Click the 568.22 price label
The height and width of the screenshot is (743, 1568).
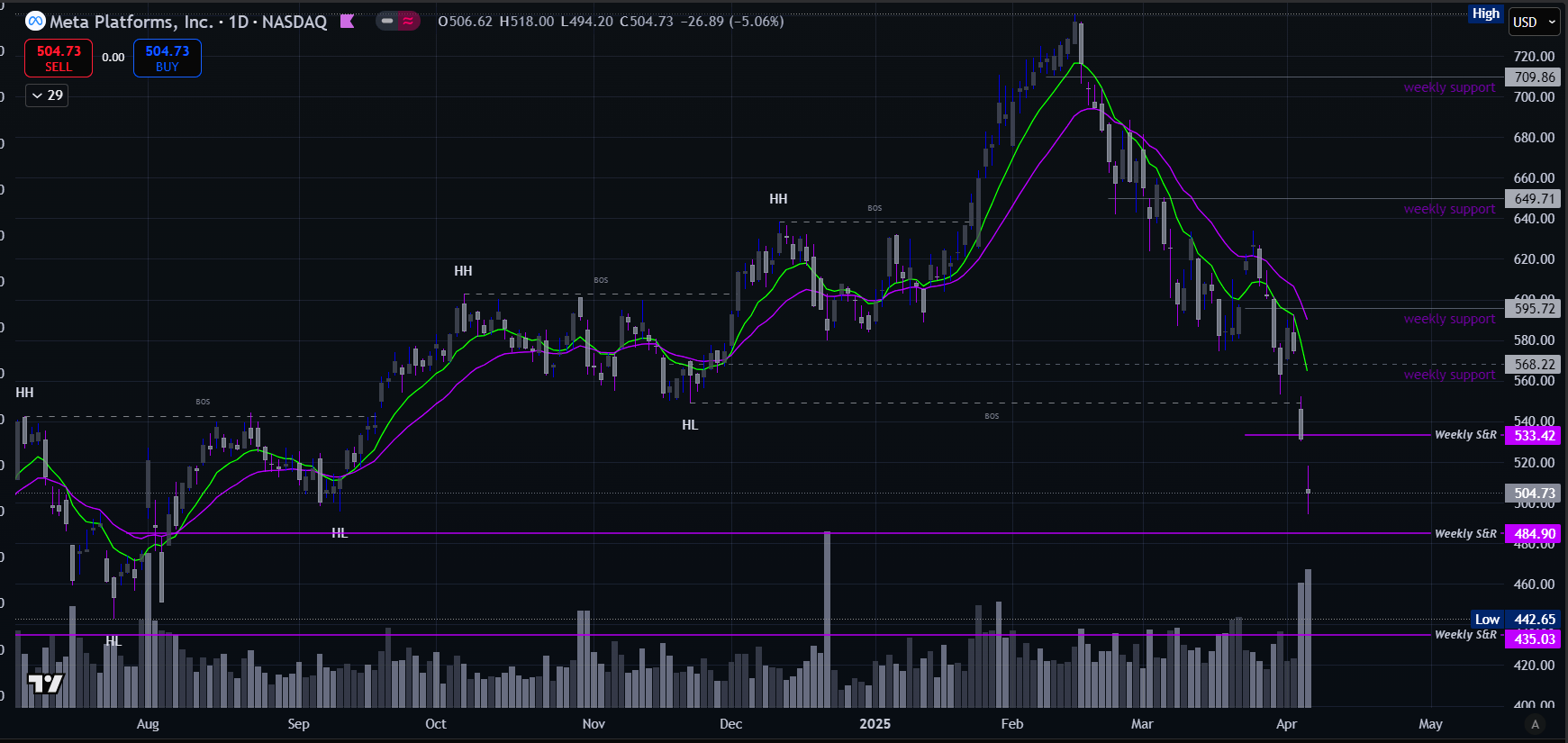pos(1534,365)
